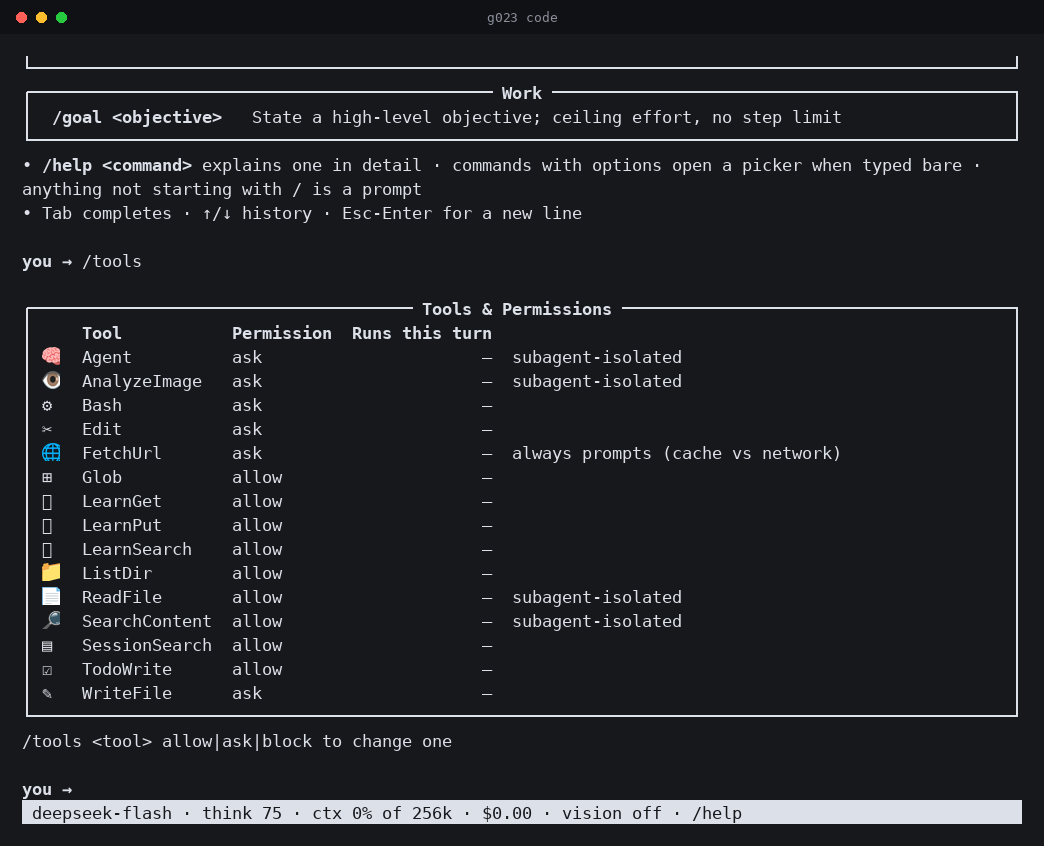The image size is (1044, 846).
Task: Click the ReadFile tool name
Action: (x=122, y=597)
